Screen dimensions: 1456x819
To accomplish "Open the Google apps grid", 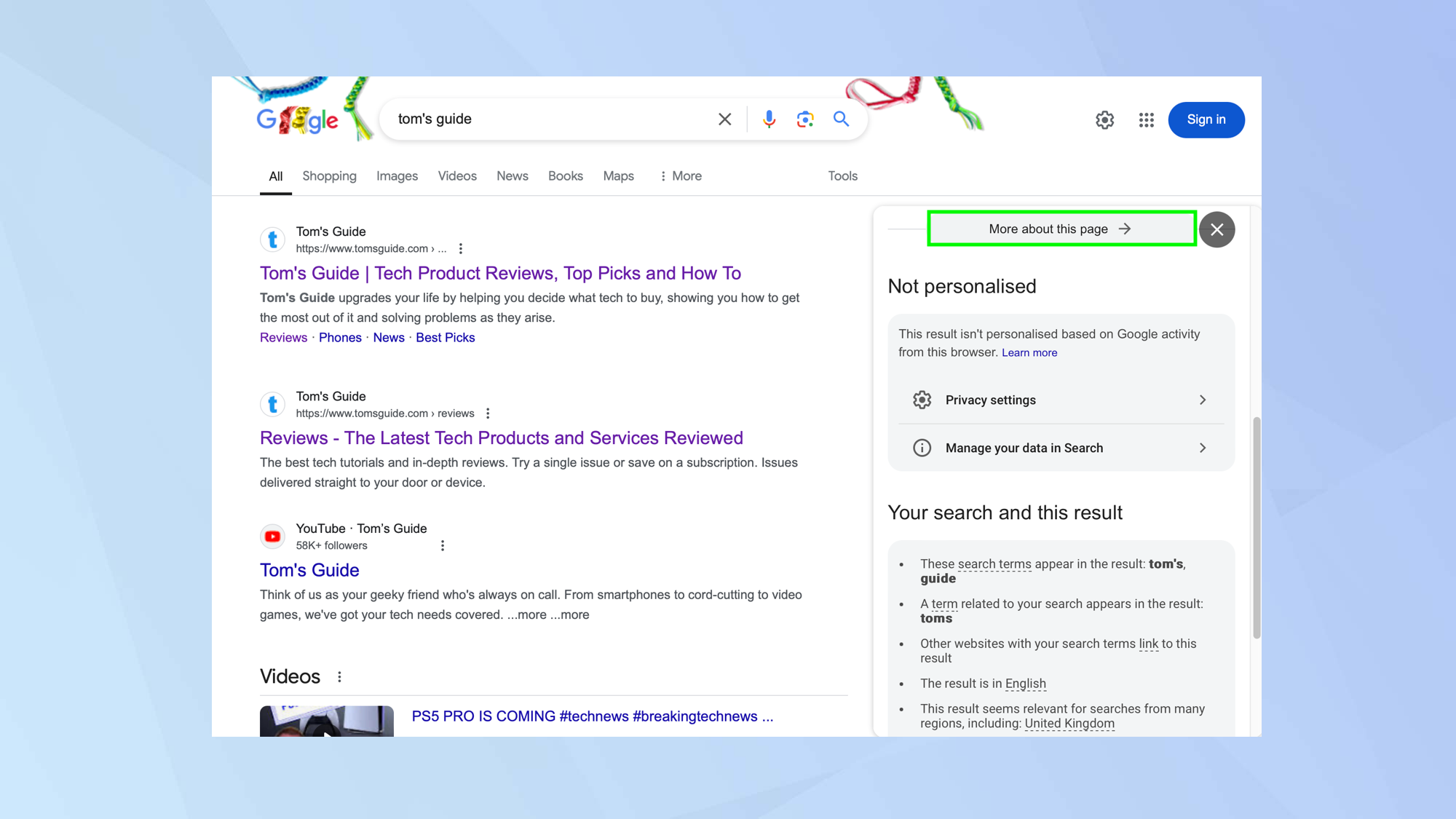I will point(1146,120).
